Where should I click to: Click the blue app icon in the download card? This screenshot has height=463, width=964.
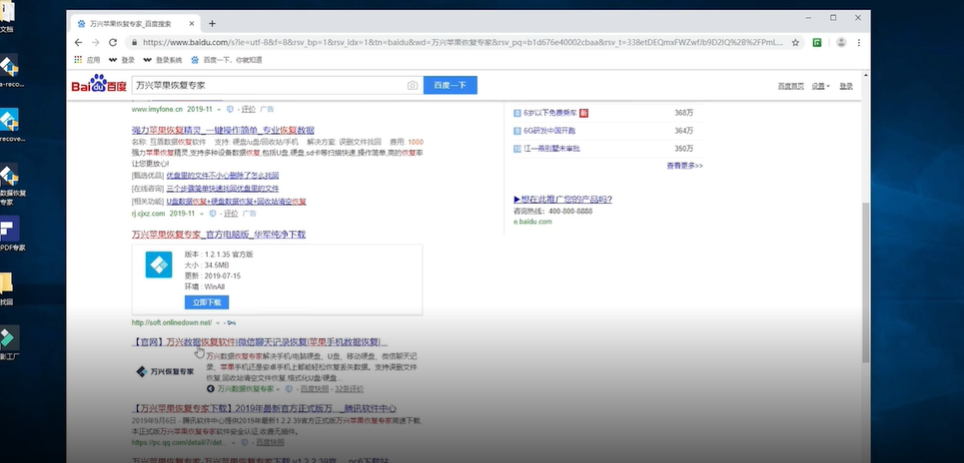click(159, 264)
